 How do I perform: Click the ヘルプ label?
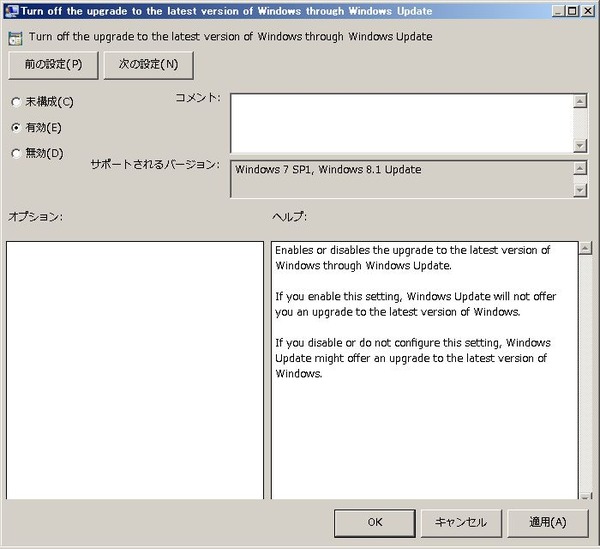[289, 217]
